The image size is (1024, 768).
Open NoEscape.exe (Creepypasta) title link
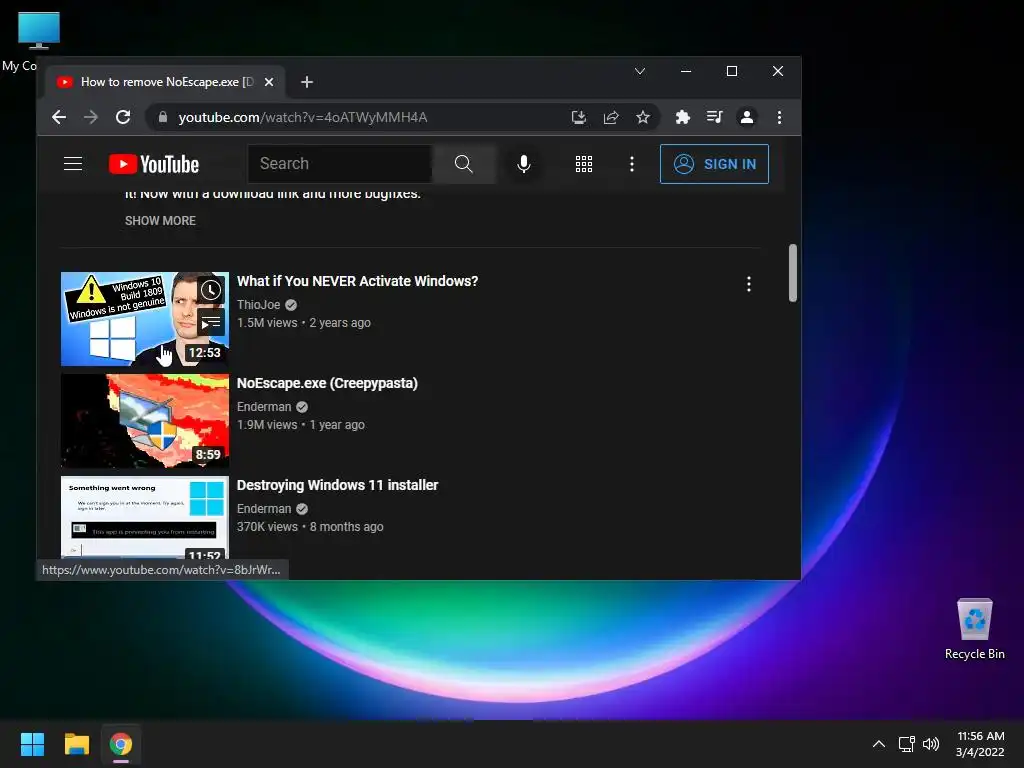[x=327, y=383]
